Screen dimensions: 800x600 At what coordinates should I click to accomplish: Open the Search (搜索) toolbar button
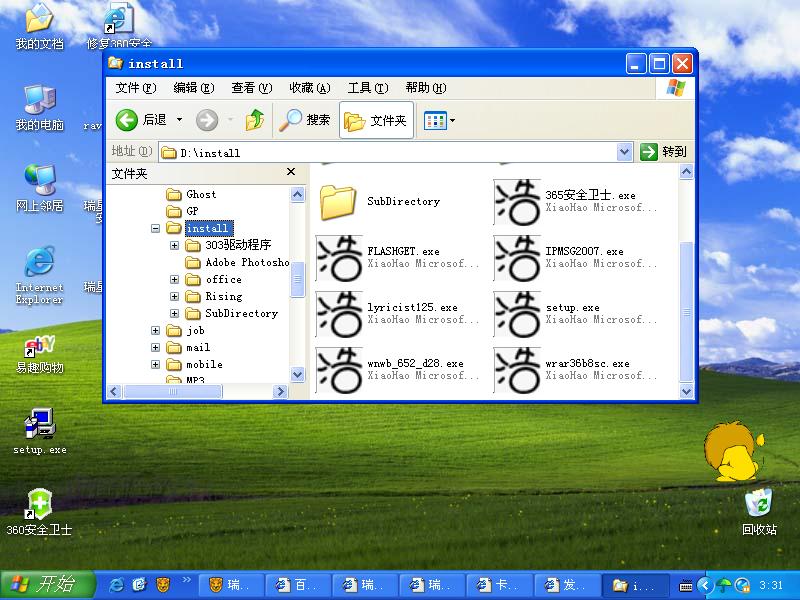point(305,121)
